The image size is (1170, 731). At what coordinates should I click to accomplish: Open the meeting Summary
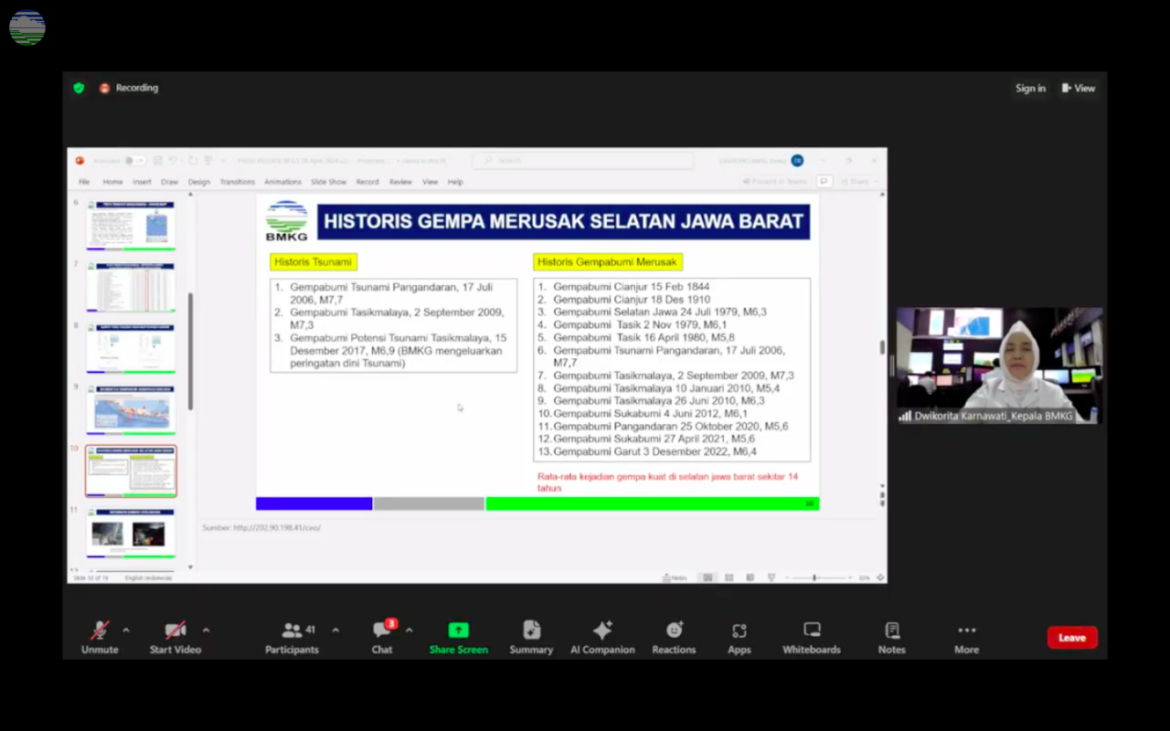(x=531, y=631)
